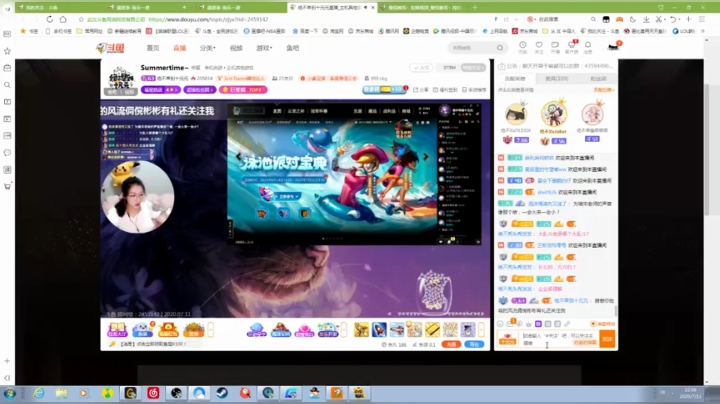Open the client download icon with red badge
The height and width of the screenshot is (404, 720).
(572, 45)
